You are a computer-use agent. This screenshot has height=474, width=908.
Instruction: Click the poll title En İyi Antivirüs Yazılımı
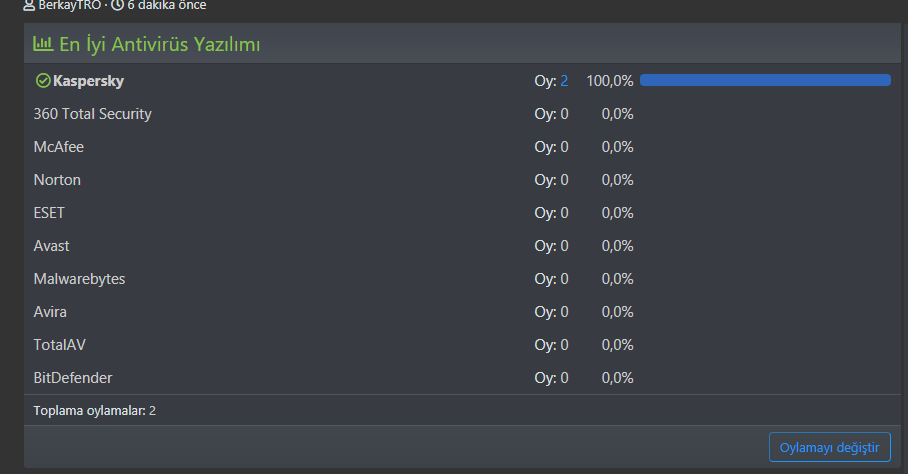(x=160, y=44)
